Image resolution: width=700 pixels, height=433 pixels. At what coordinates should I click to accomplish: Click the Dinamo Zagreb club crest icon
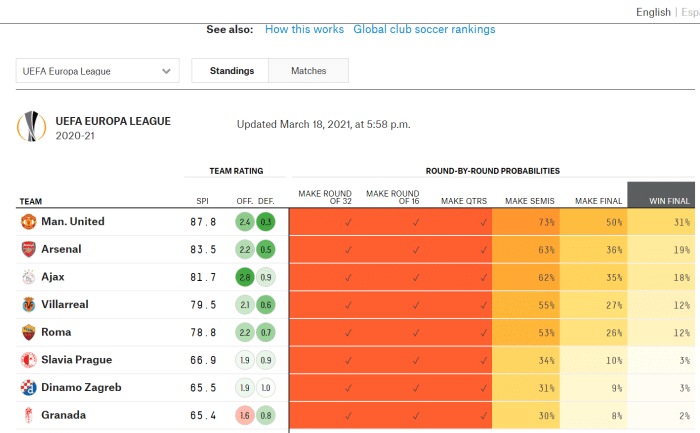tap(28, 387)
